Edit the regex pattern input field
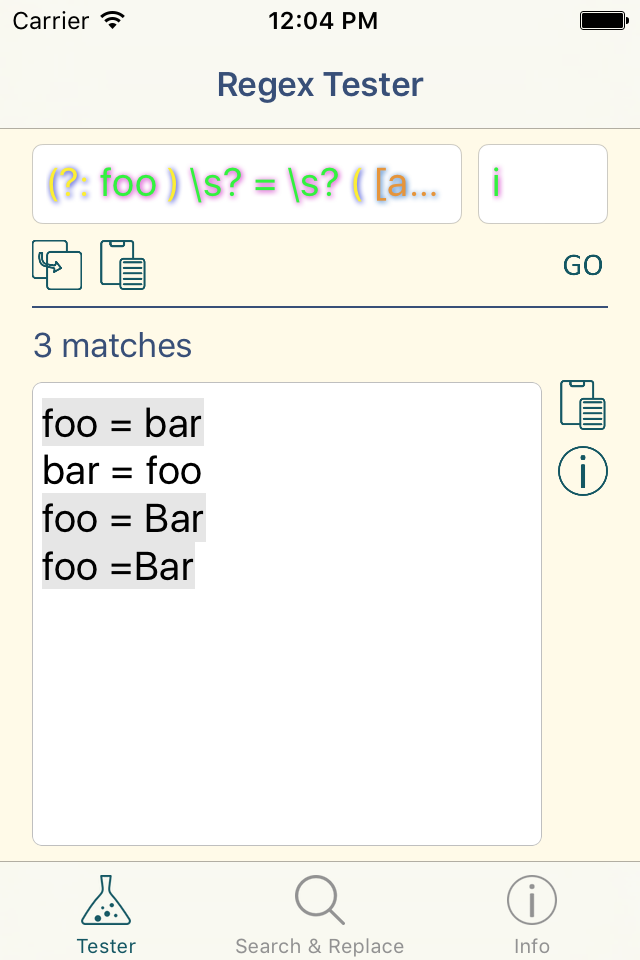This screenshot has height=960, width=640. pos(247,184)
